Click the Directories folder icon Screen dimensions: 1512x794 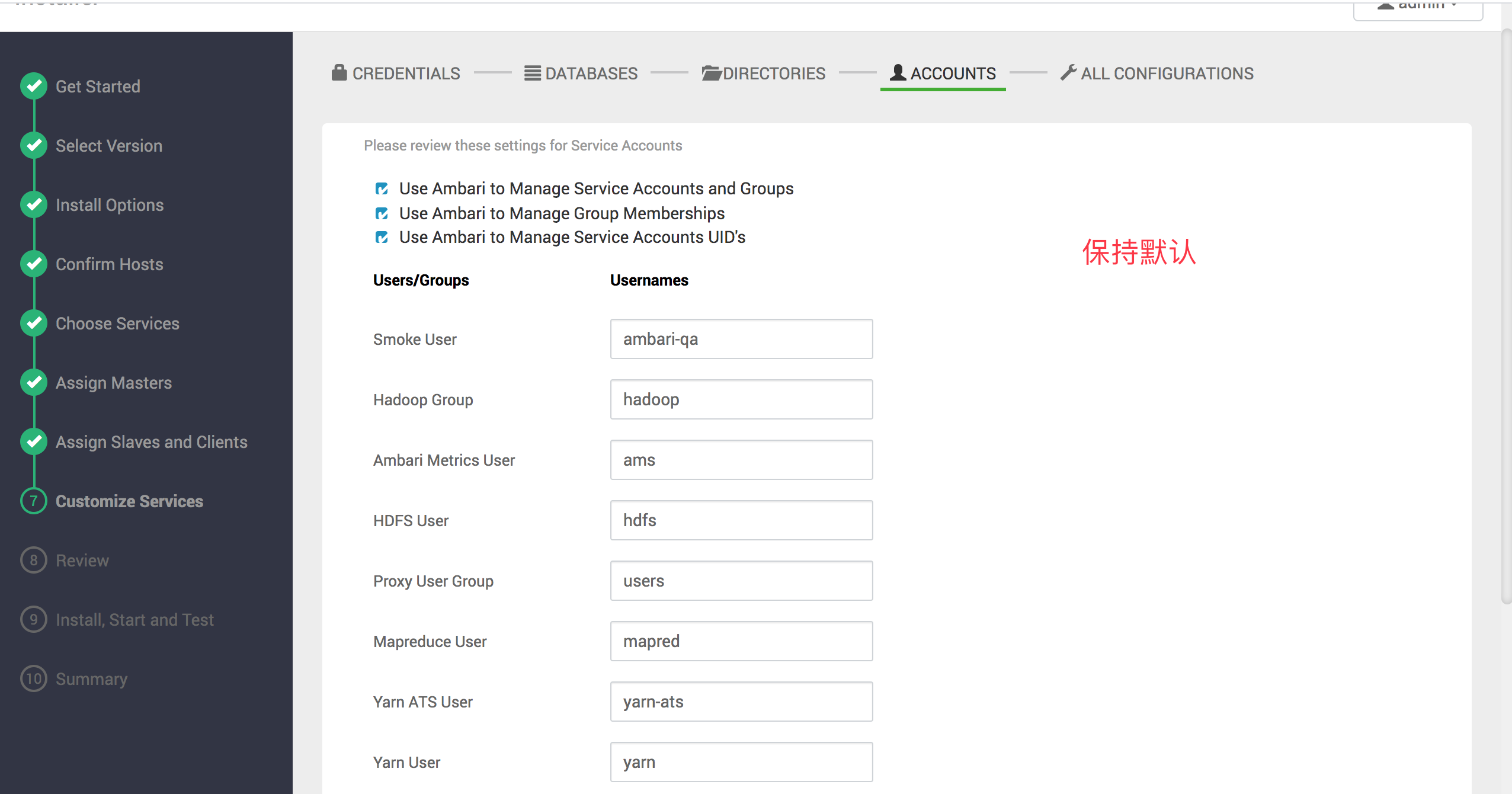pos(711,73)
